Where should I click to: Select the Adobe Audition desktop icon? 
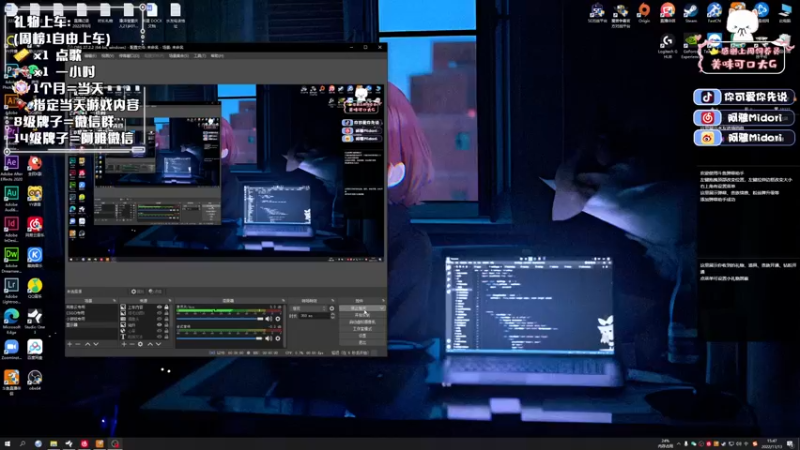click(11, 199)
